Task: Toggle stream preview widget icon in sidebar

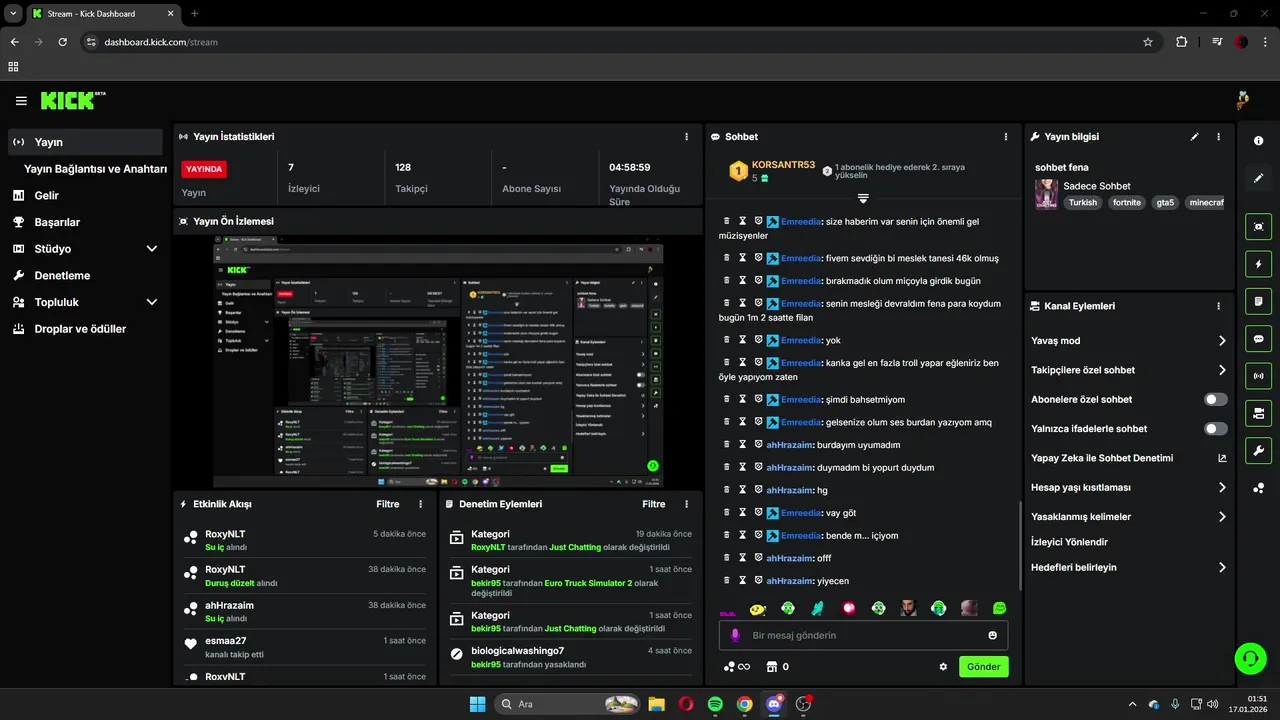Action: [x=1258, y=227]
